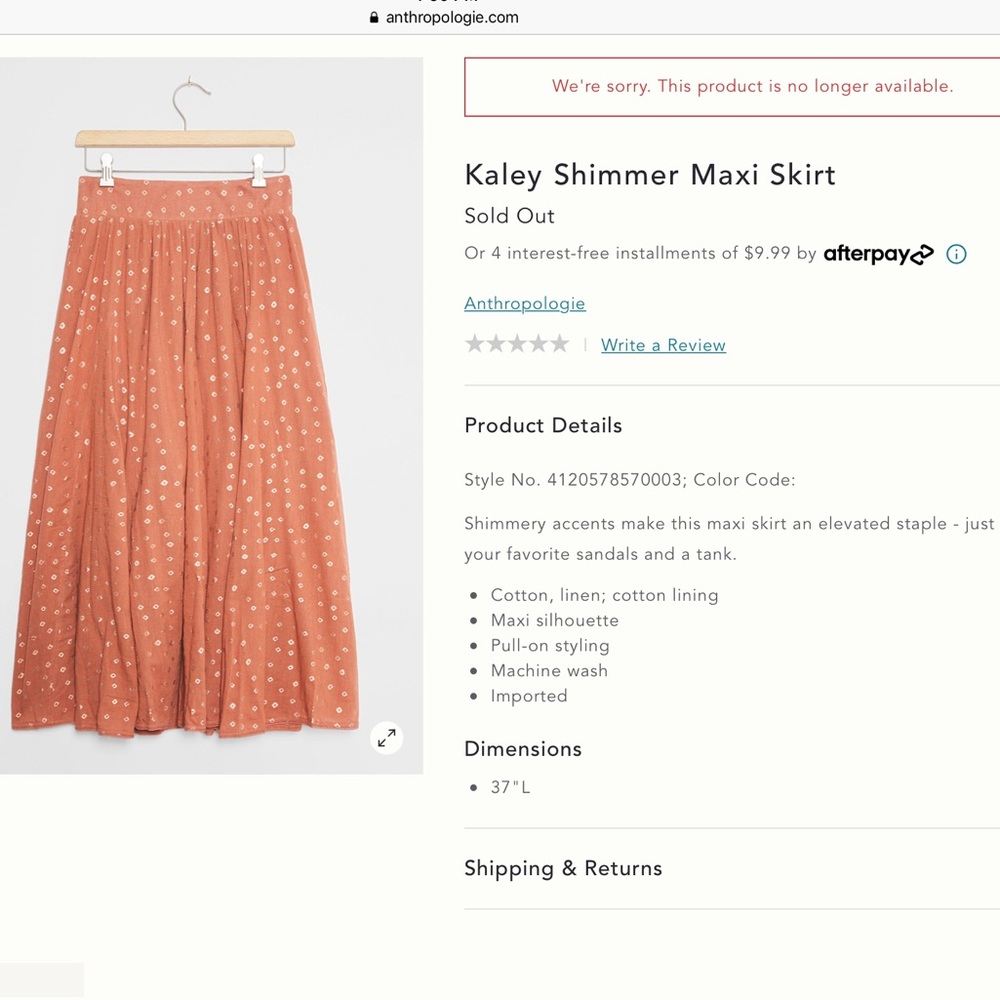This screenshot has width=1000, height=1000.
Task: Rate the skirt two stars
Action: pos(495,343)
